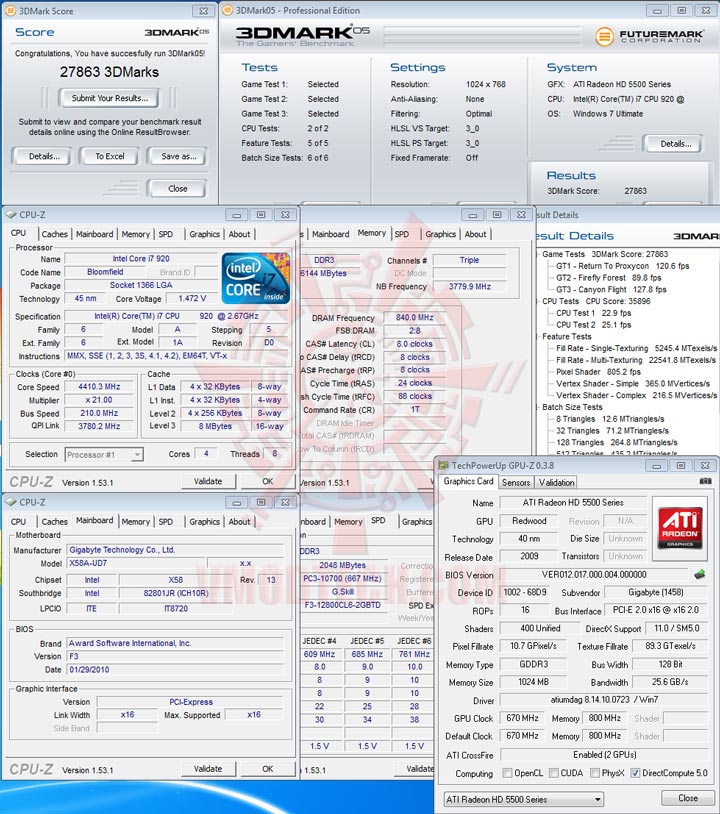The width and height of the screenshot is (720, 814).
Task: Toggle the CUDA checkbox in GPU-Z
Action: pos(553,773)
